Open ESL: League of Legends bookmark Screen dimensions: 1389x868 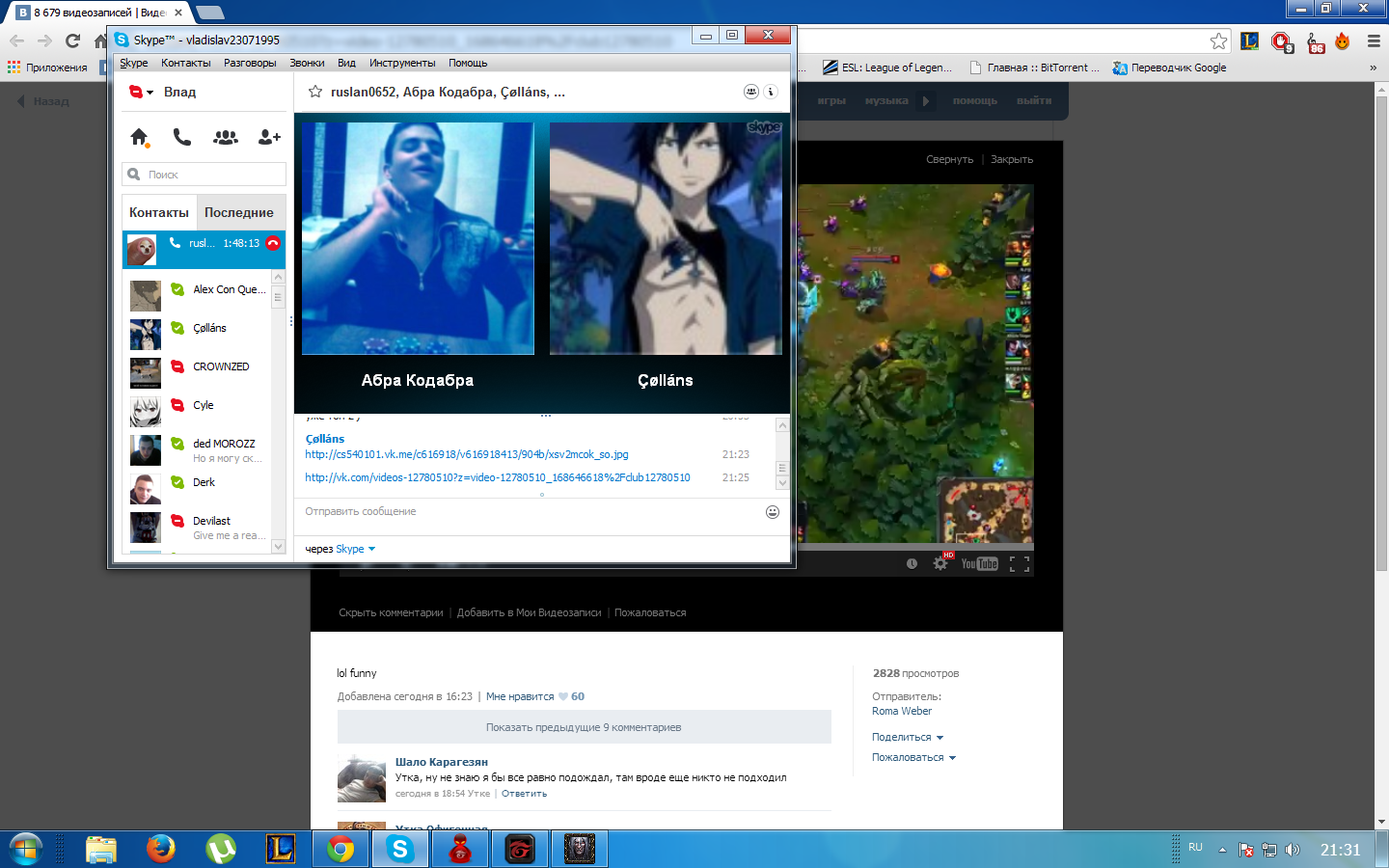[x=887, y=68]
